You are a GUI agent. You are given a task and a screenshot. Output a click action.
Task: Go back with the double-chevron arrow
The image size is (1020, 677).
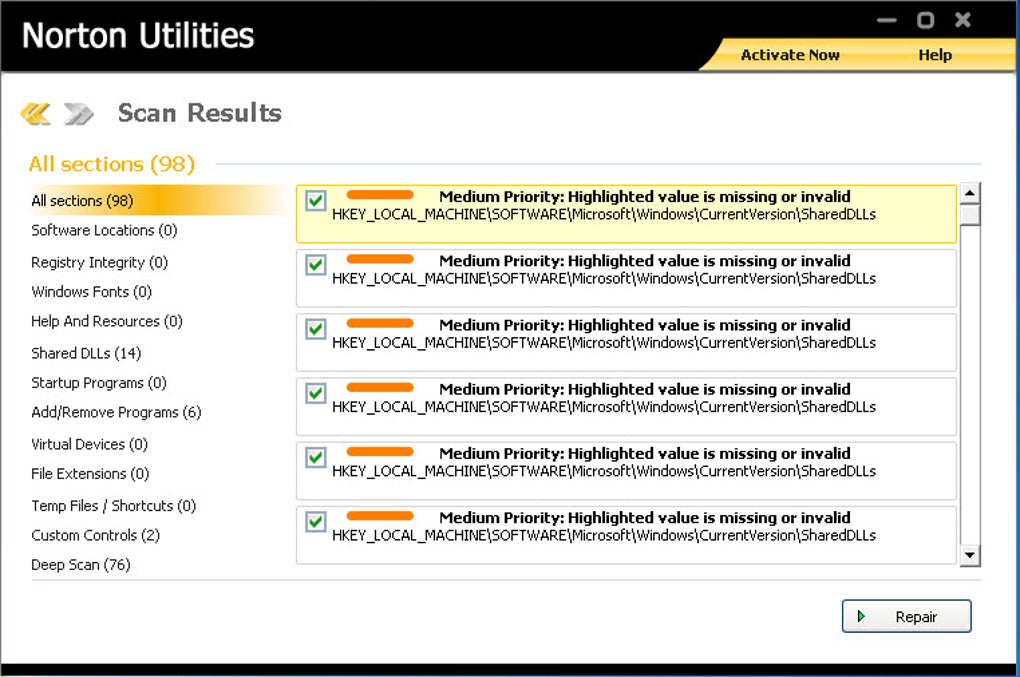(x=35, y=113)
